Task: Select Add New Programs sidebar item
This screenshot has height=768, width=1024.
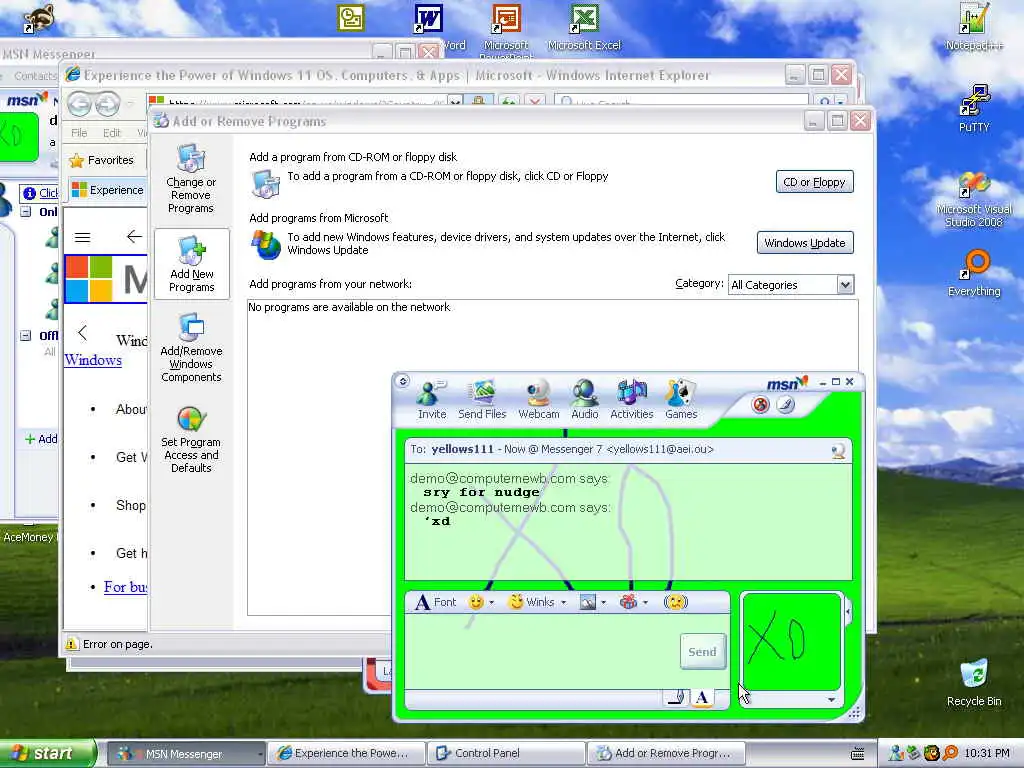Action: (x=191, y=264)
